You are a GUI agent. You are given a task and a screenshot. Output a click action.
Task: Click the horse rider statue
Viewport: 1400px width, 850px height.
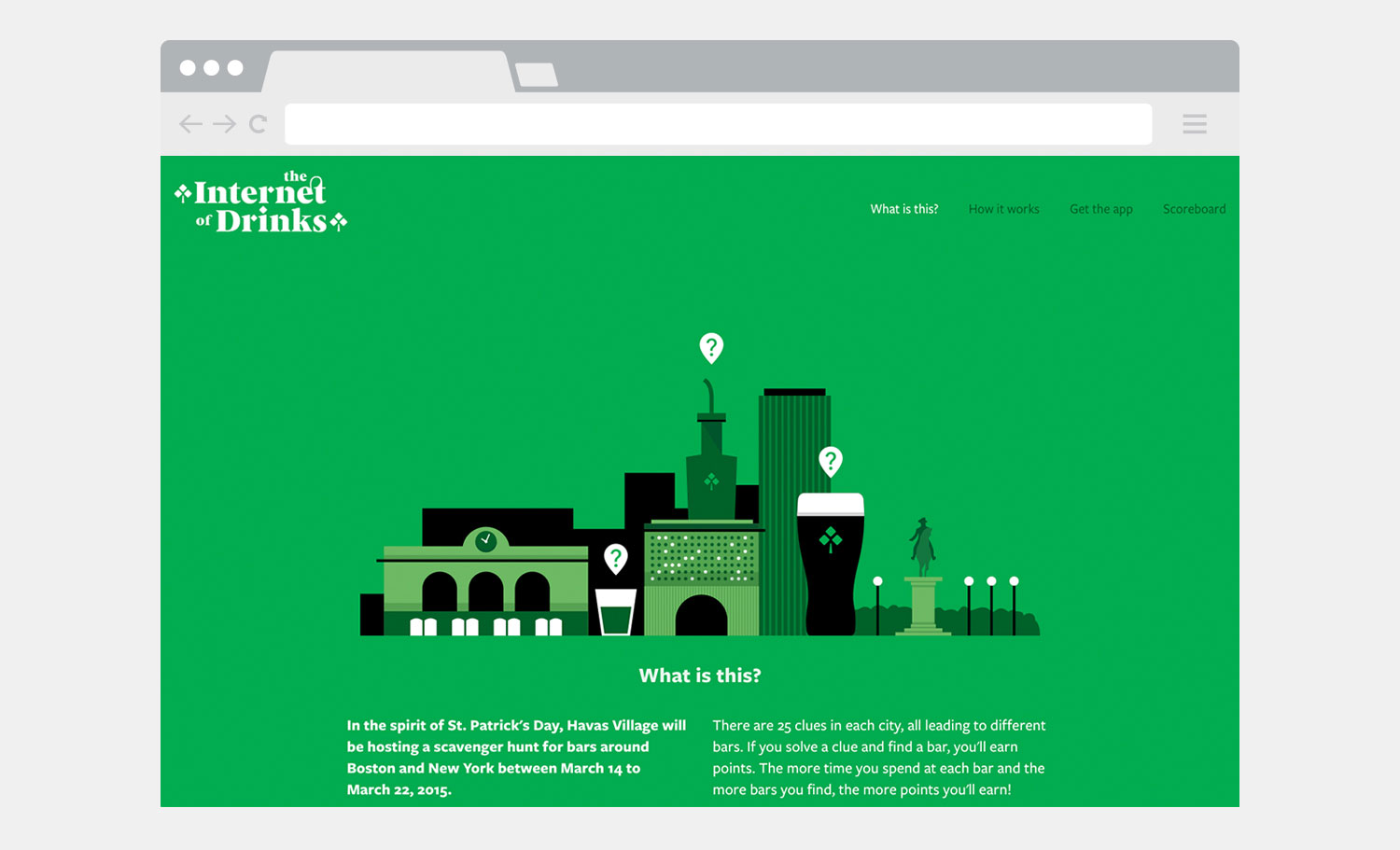click(x=923, y=547)
